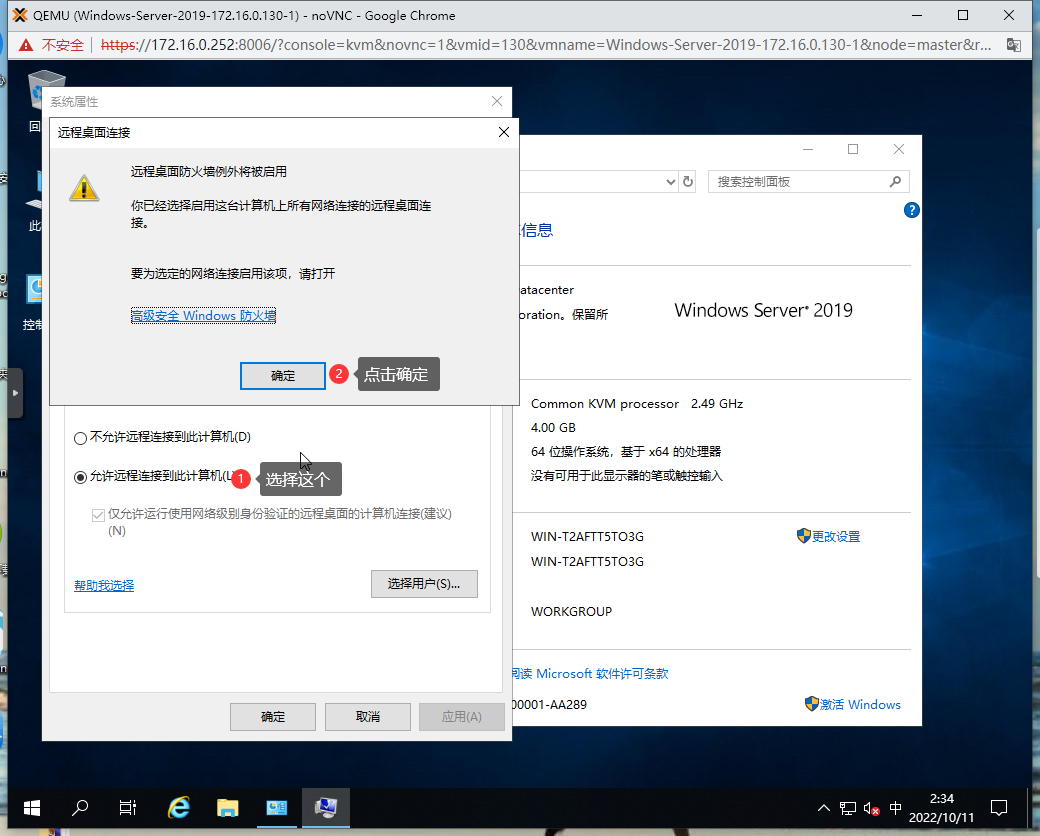The width and height of the screenshot is (1040, 836).
Task: Click 确定 at the bottom of 系统属性
Action: 273,717
